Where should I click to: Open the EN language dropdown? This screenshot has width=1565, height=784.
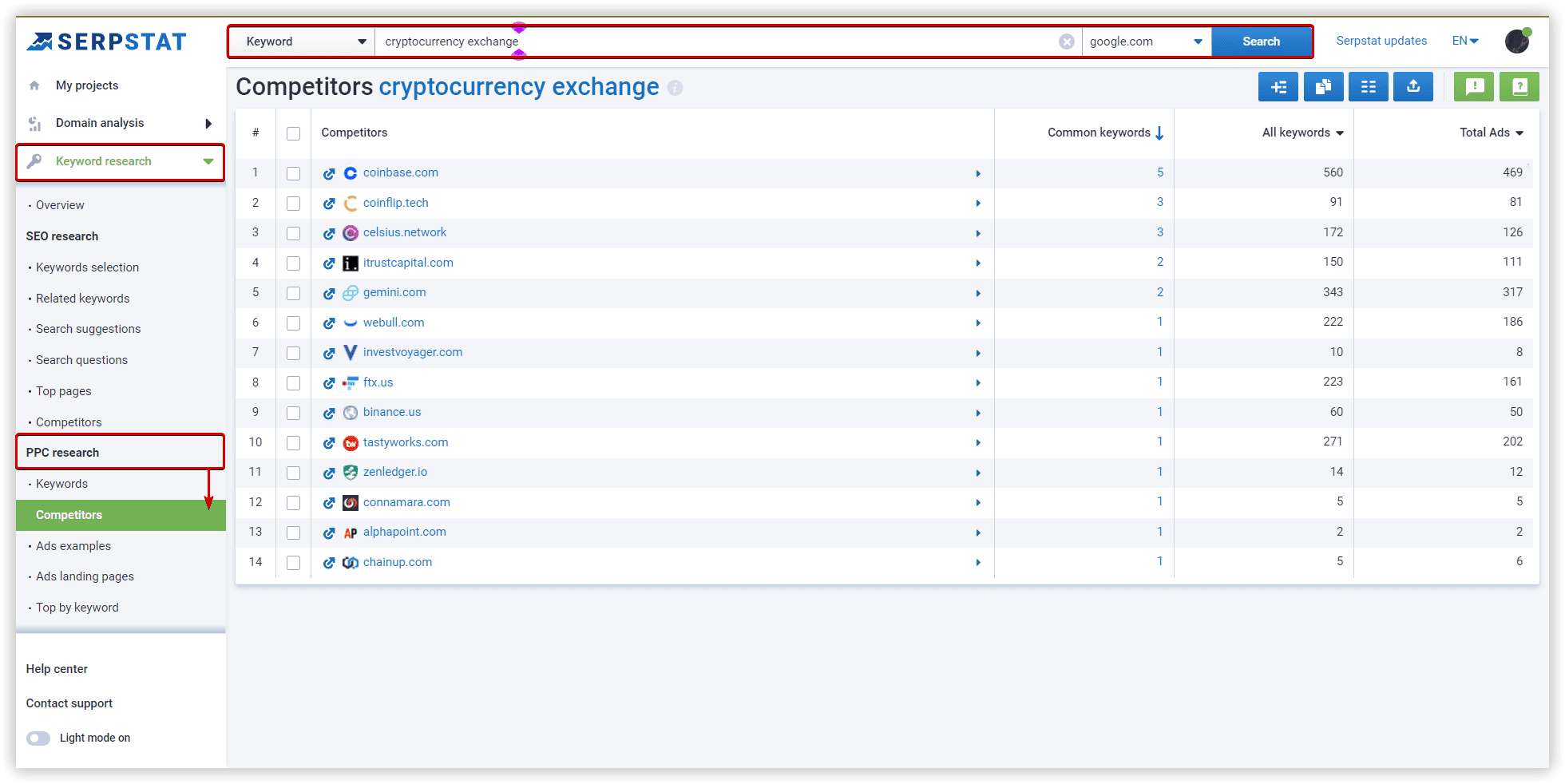click(1465, 41)
